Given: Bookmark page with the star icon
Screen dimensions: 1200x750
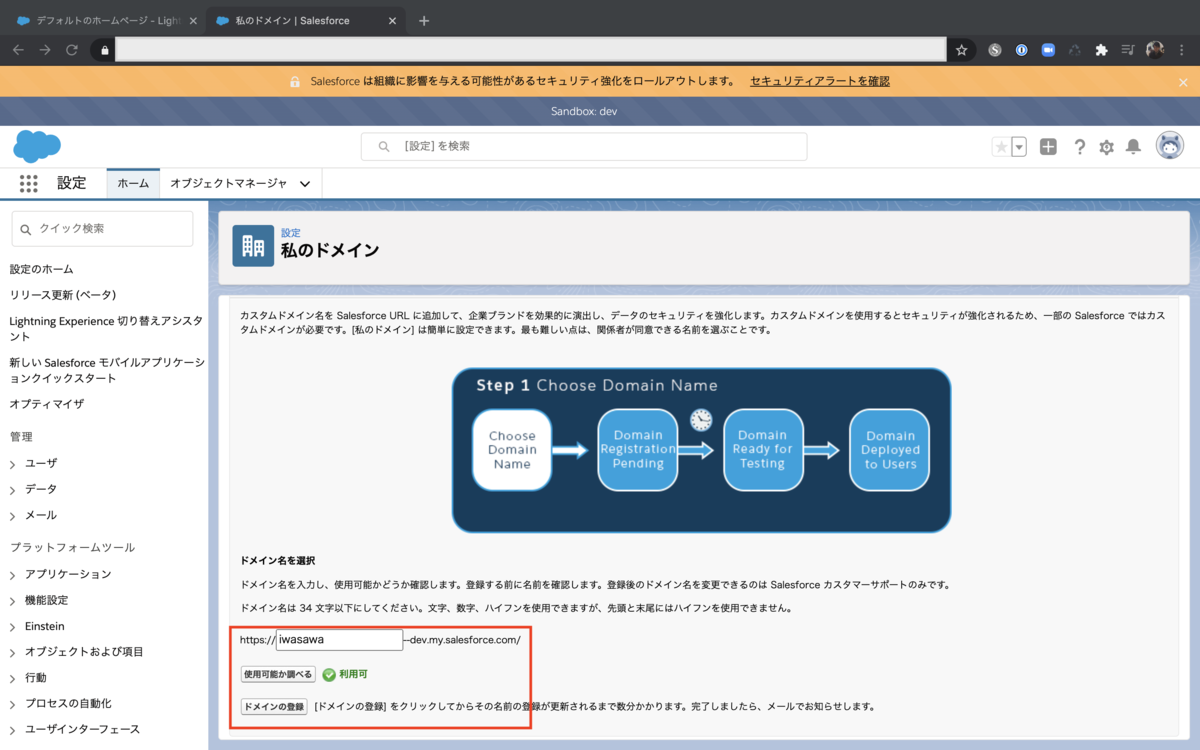Looking at the screenshot, I should click(961, 49).
